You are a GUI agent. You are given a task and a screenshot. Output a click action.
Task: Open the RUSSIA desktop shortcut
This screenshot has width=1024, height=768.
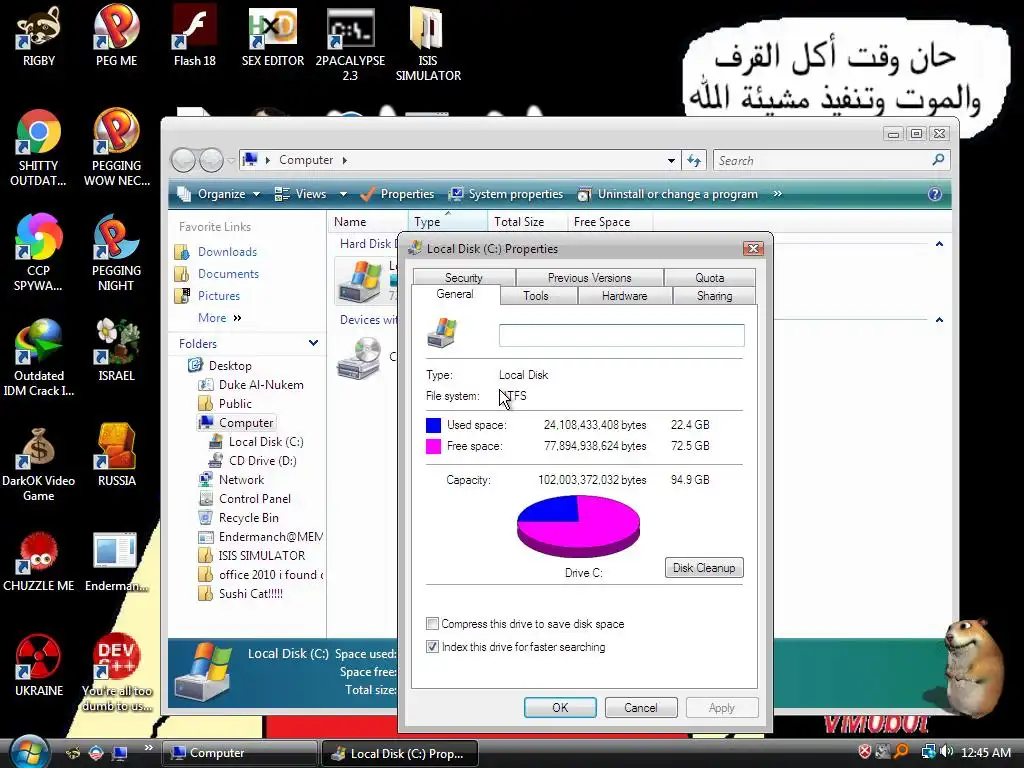(116, 455)
